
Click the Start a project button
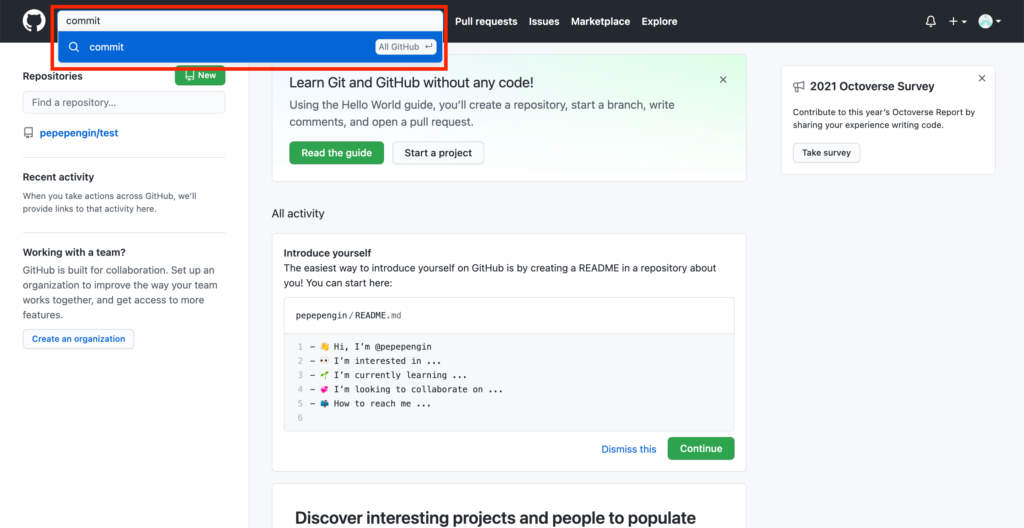(x=438, y=153)
